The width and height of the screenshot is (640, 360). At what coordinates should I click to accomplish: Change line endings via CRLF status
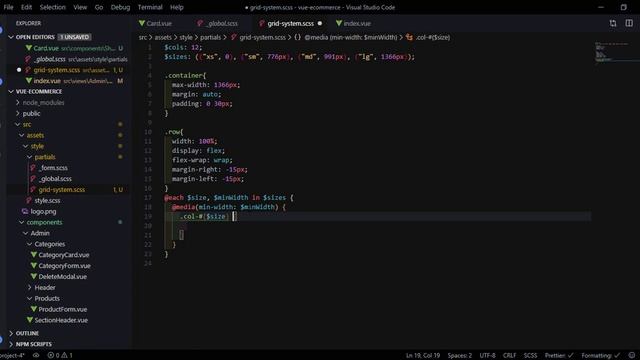coord(509,356)
